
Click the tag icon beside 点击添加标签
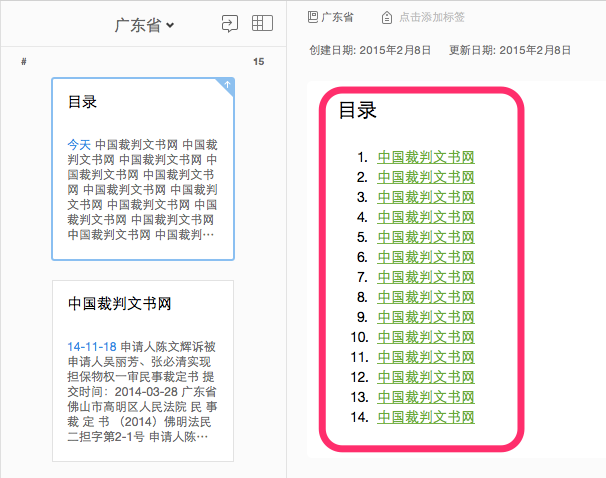click(x=386, y=17)
